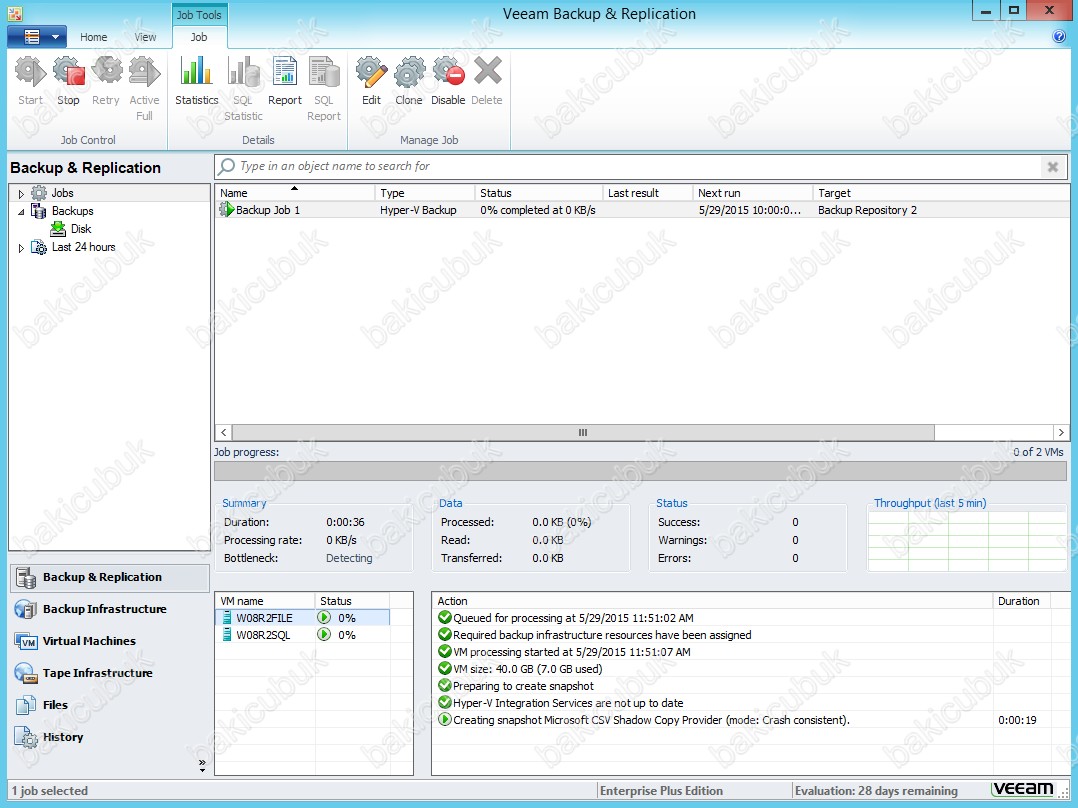Viewport: 1078px width, 808px height.
Task: Click the Veeam logo in status bar
Action: click(1023, 789)
